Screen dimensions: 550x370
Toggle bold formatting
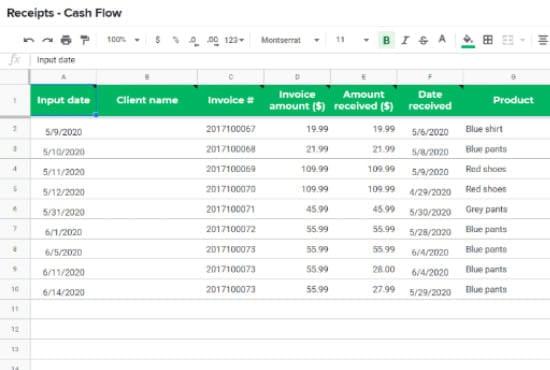click(386, 40)
